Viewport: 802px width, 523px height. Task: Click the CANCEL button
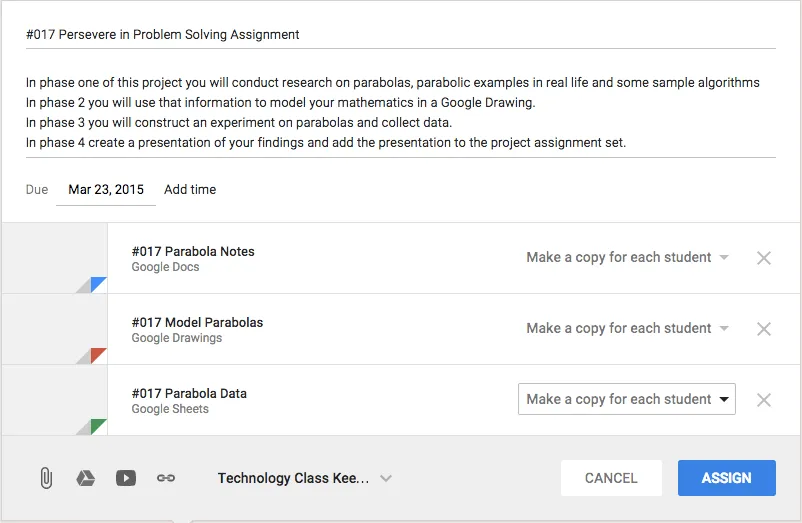click(x=611, y=478)
